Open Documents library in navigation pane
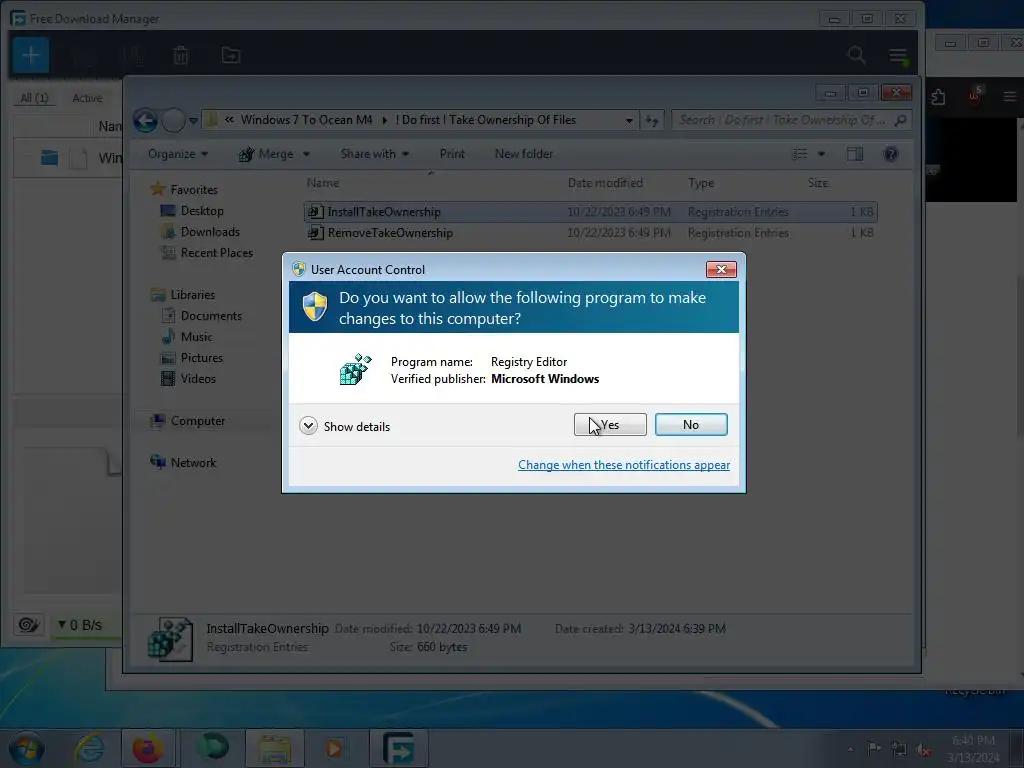Screen dimensions: 1024x768 tap(211, 315)
